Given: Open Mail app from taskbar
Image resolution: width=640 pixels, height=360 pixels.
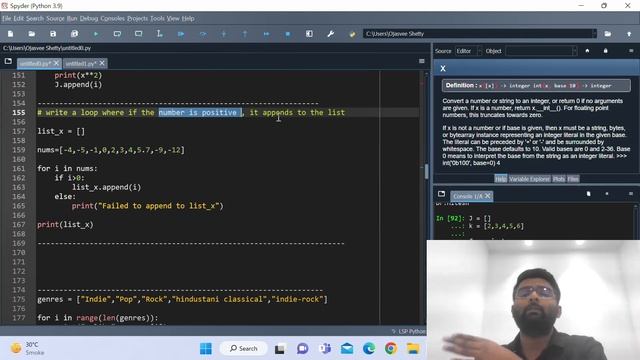Looking at the screenshot, I should pos(347,349).
